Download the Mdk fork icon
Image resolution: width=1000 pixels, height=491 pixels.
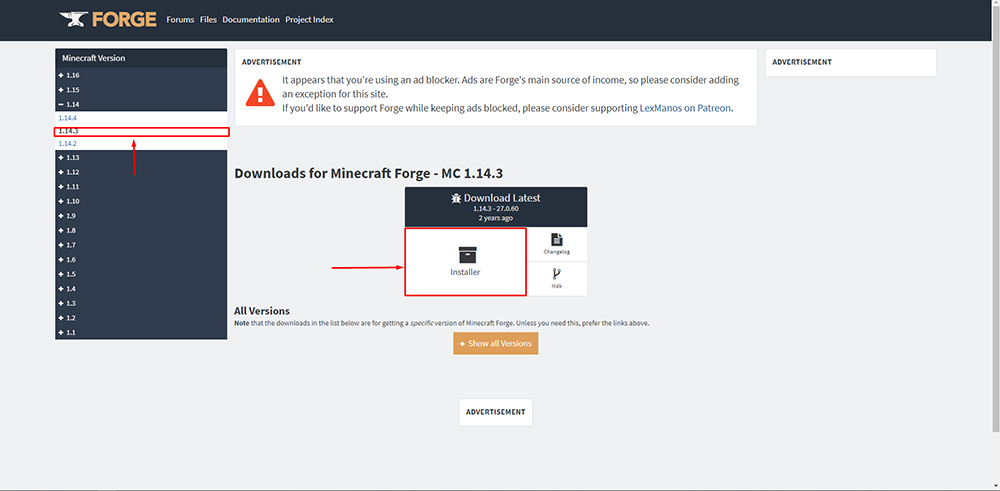click(x=557, y=274)
